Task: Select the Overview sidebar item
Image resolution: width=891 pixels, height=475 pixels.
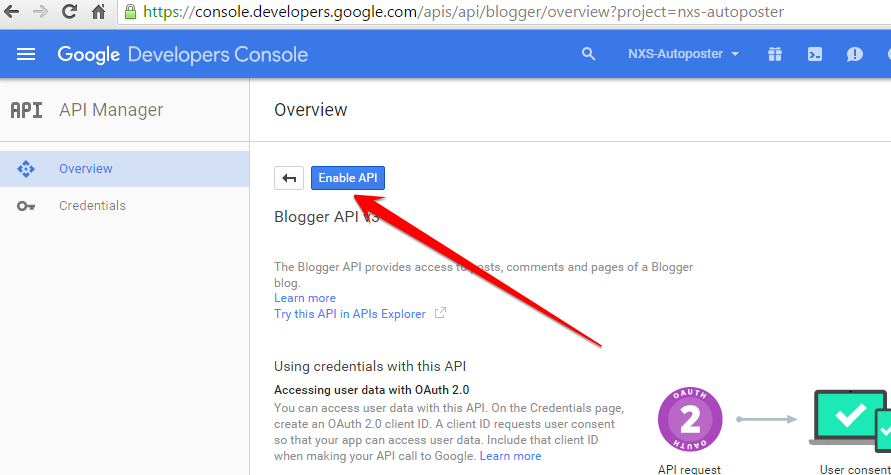Action: (x=124, y=169)
